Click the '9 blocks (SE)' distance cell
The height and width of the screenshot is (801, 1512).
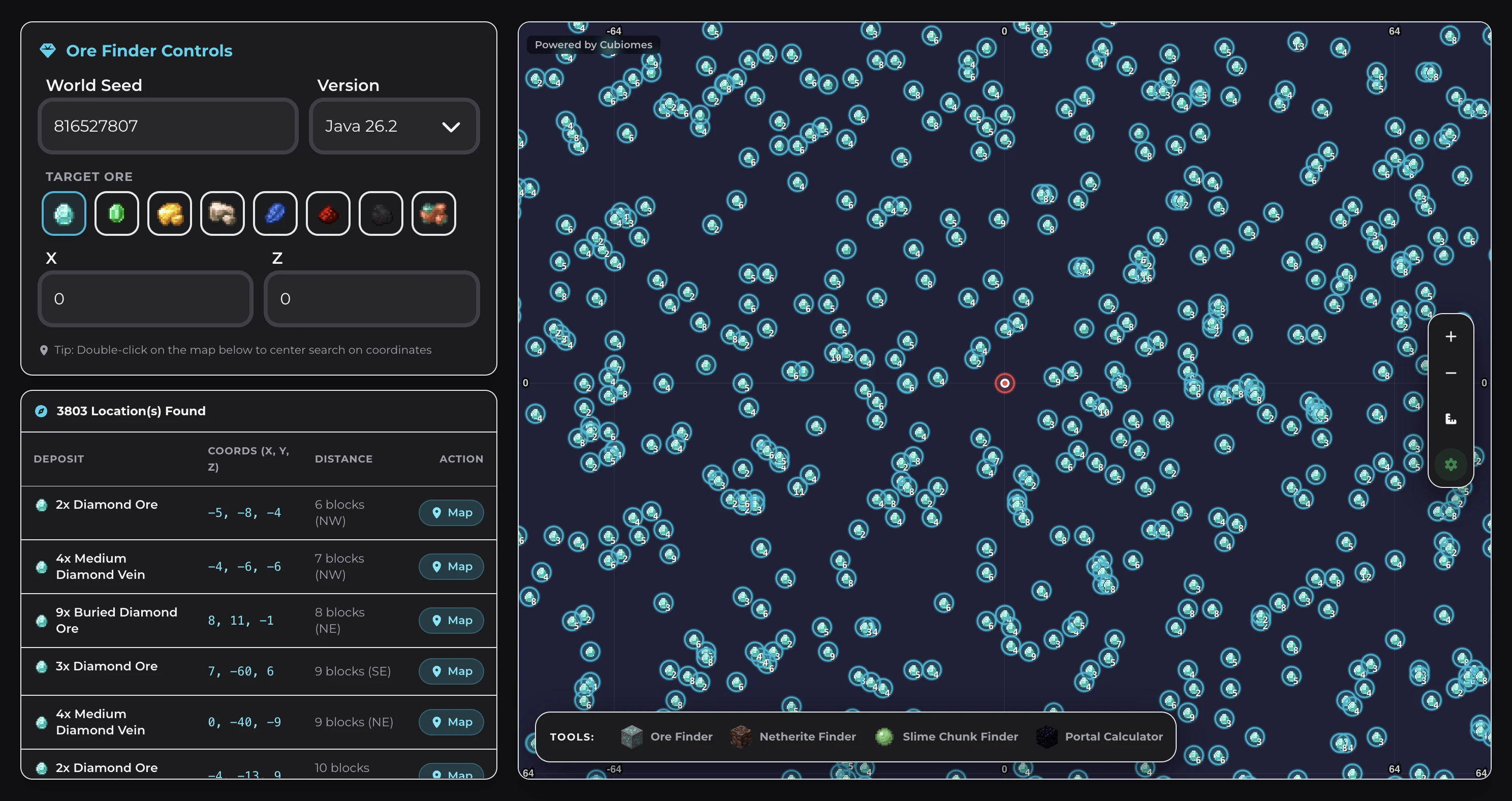click(353, 671)
